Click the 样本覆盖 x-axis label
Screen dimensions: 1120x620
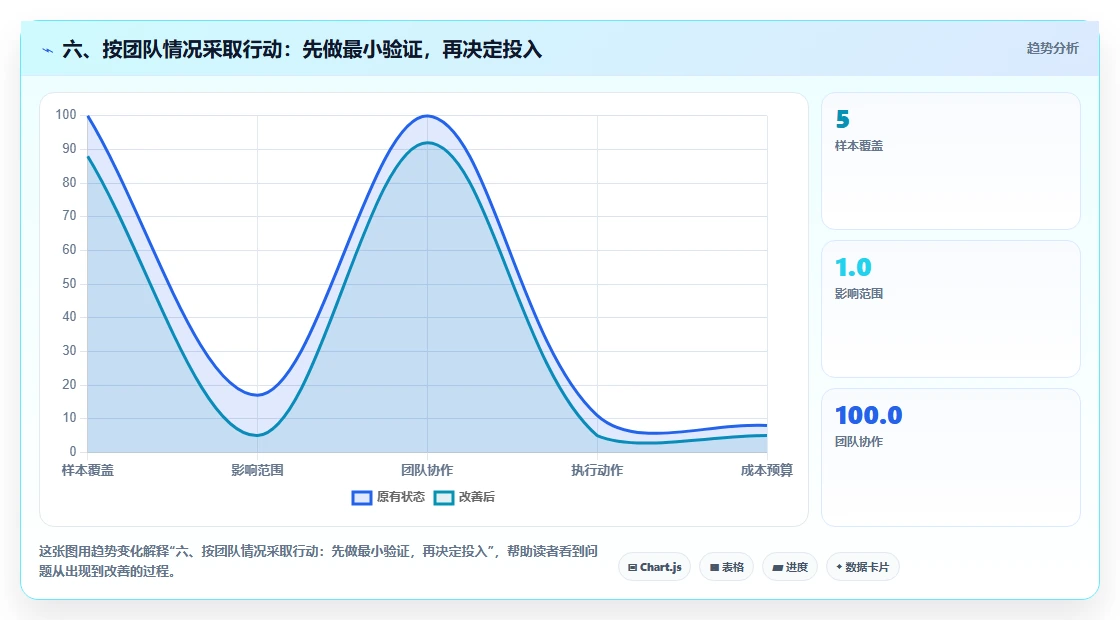click(87, 470)
